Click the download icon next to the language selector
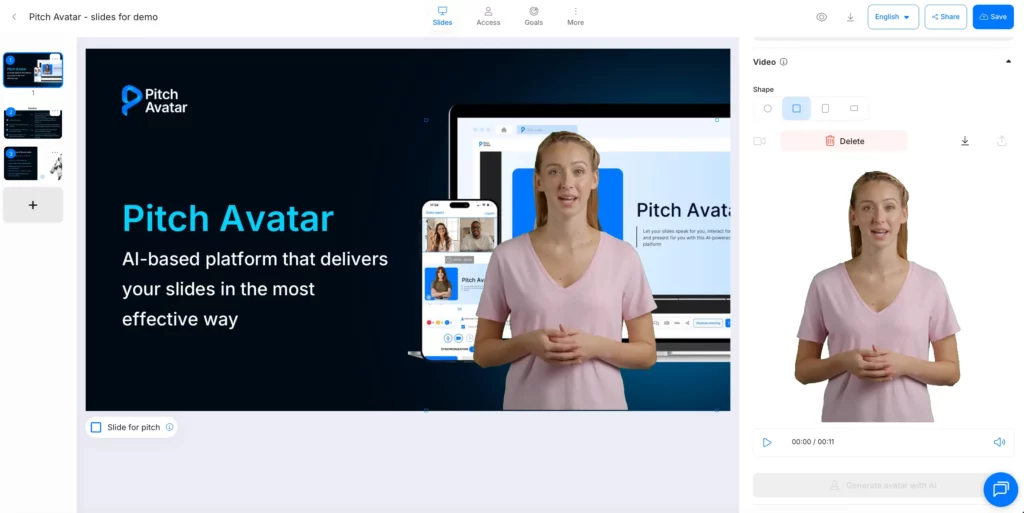The image size is (1024, 513). point(850,17)
